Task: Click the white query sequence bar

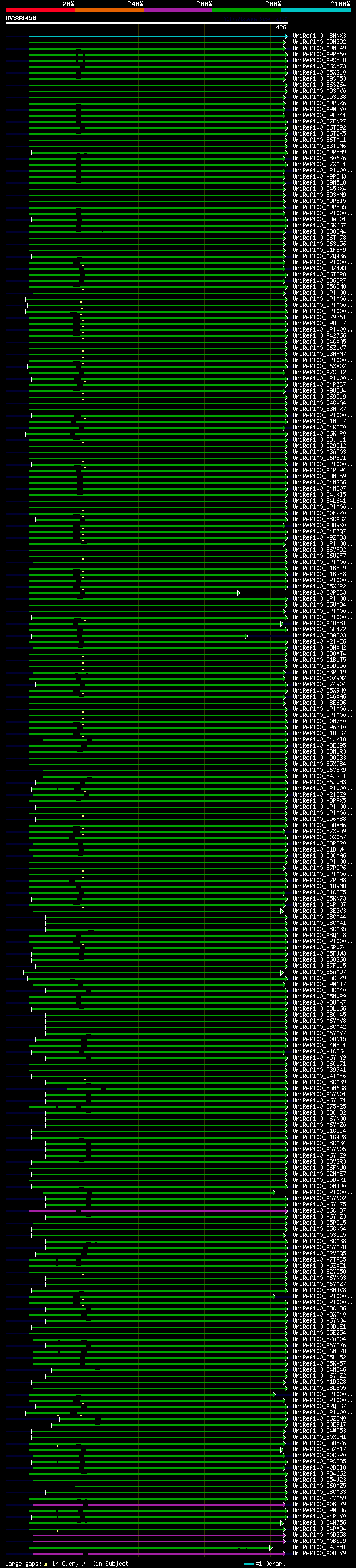Action: point(147,22)
